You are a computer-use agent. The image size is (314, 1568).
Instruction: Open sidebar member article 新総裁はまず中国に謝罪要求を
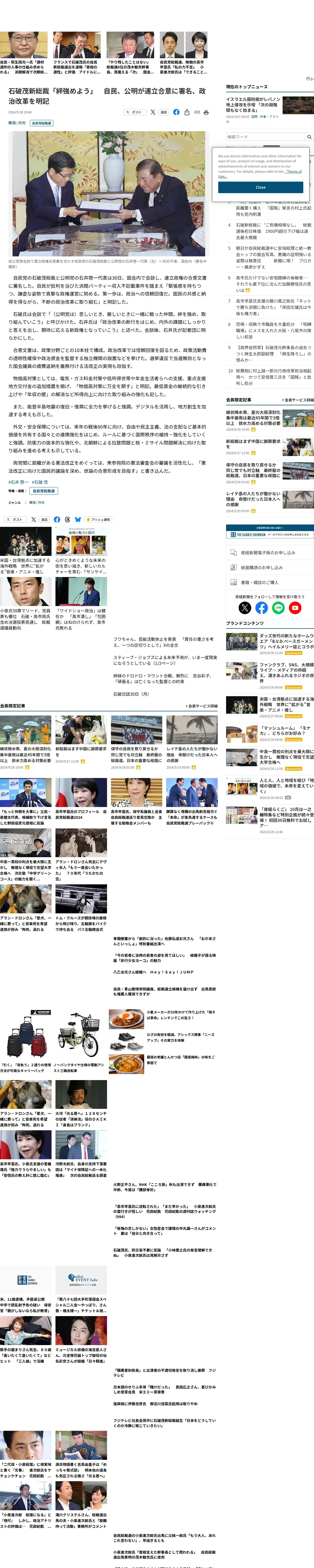(x=253, y=444)
